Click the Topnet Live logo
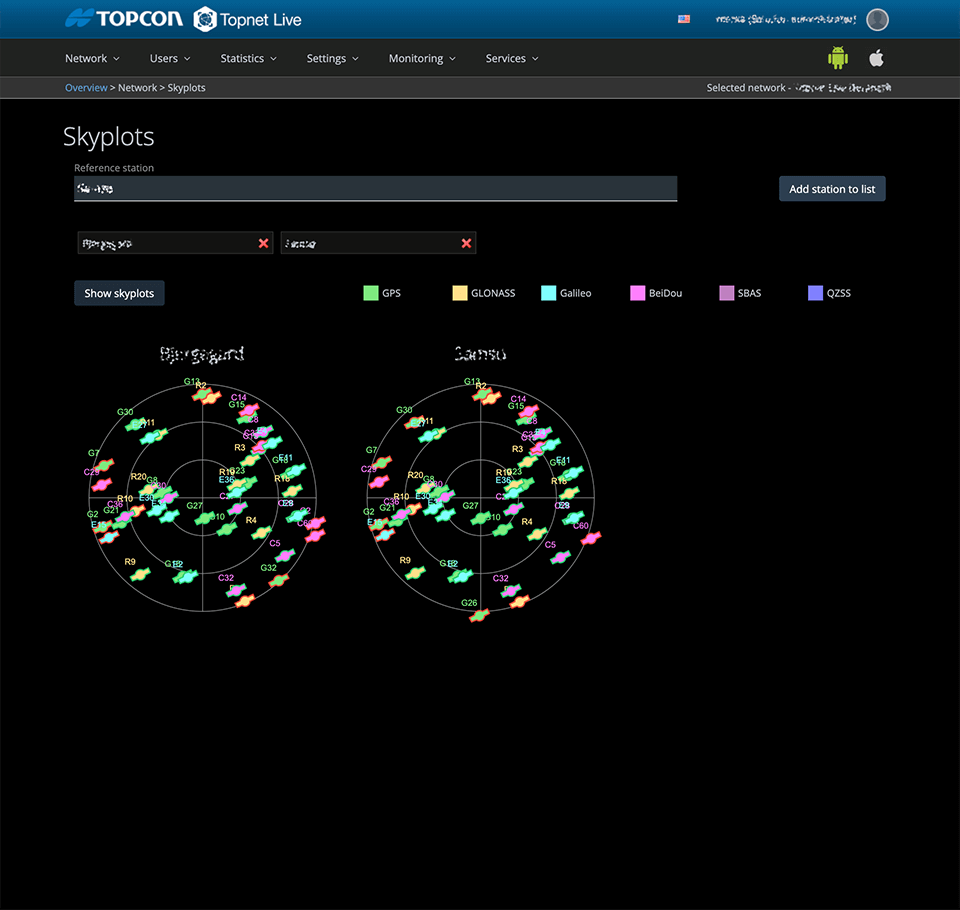 coord(247,19)
